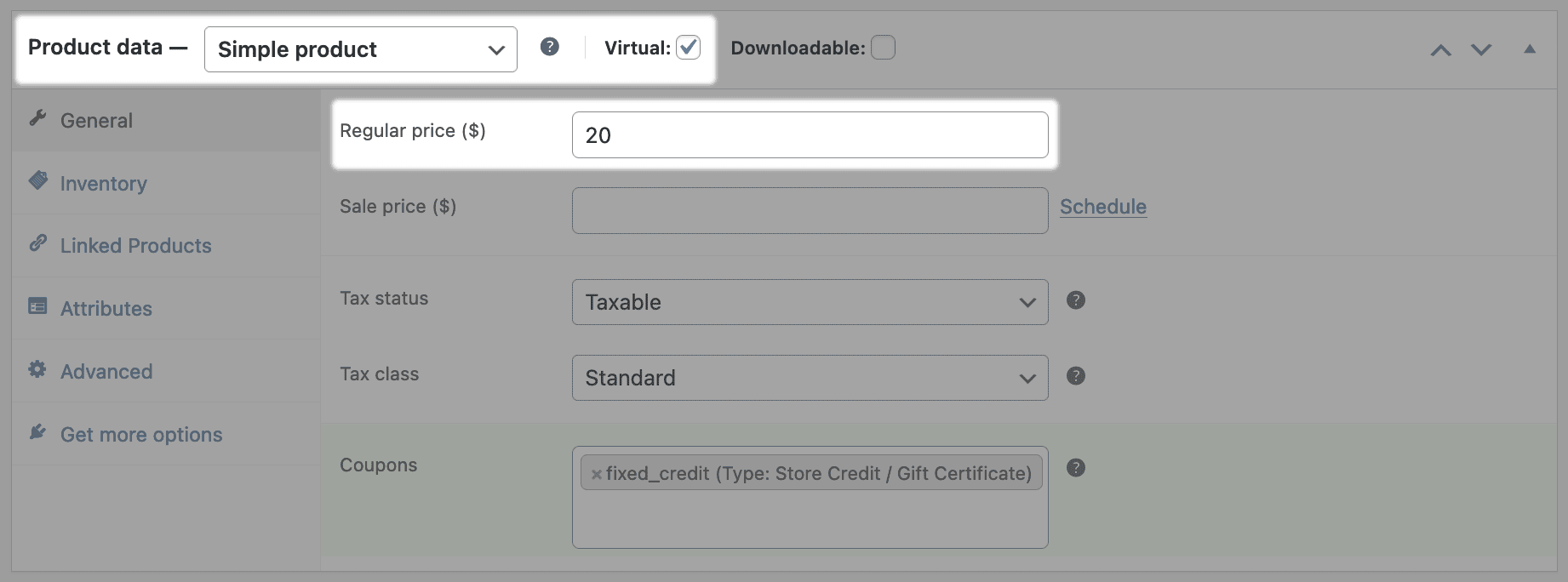Open the Simple product type dropdown
This screenshot has width=1568, height=582.
point(360,49)
